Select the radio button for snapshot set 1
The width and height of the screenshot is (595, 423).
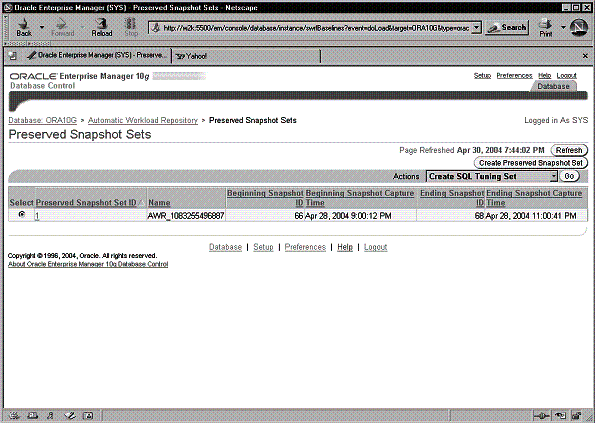click(x=22, y=215)
